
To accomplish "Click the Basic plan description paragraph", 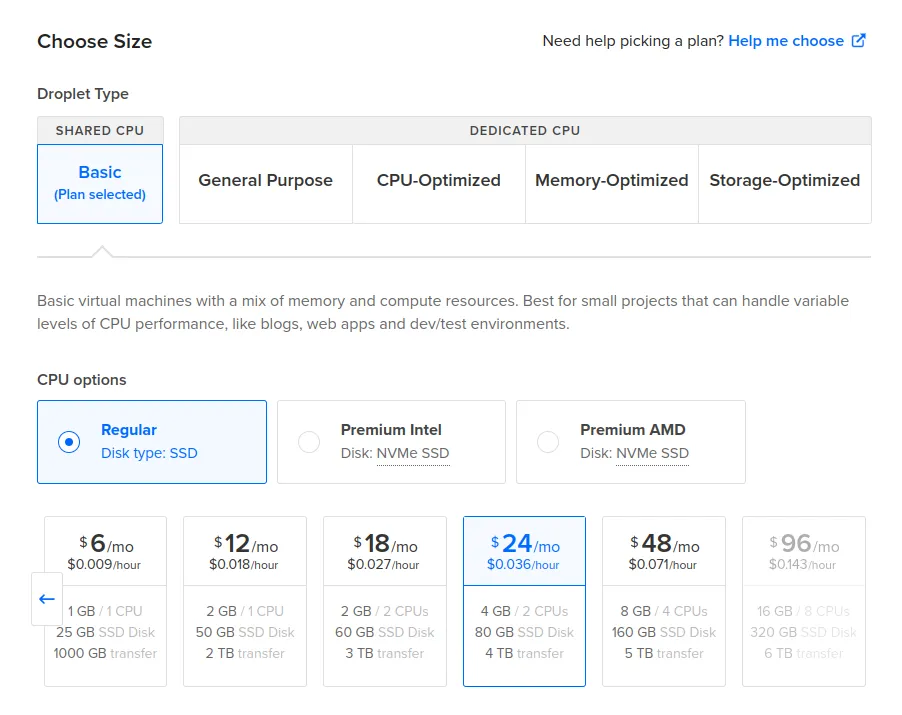I will coord(443,312).
